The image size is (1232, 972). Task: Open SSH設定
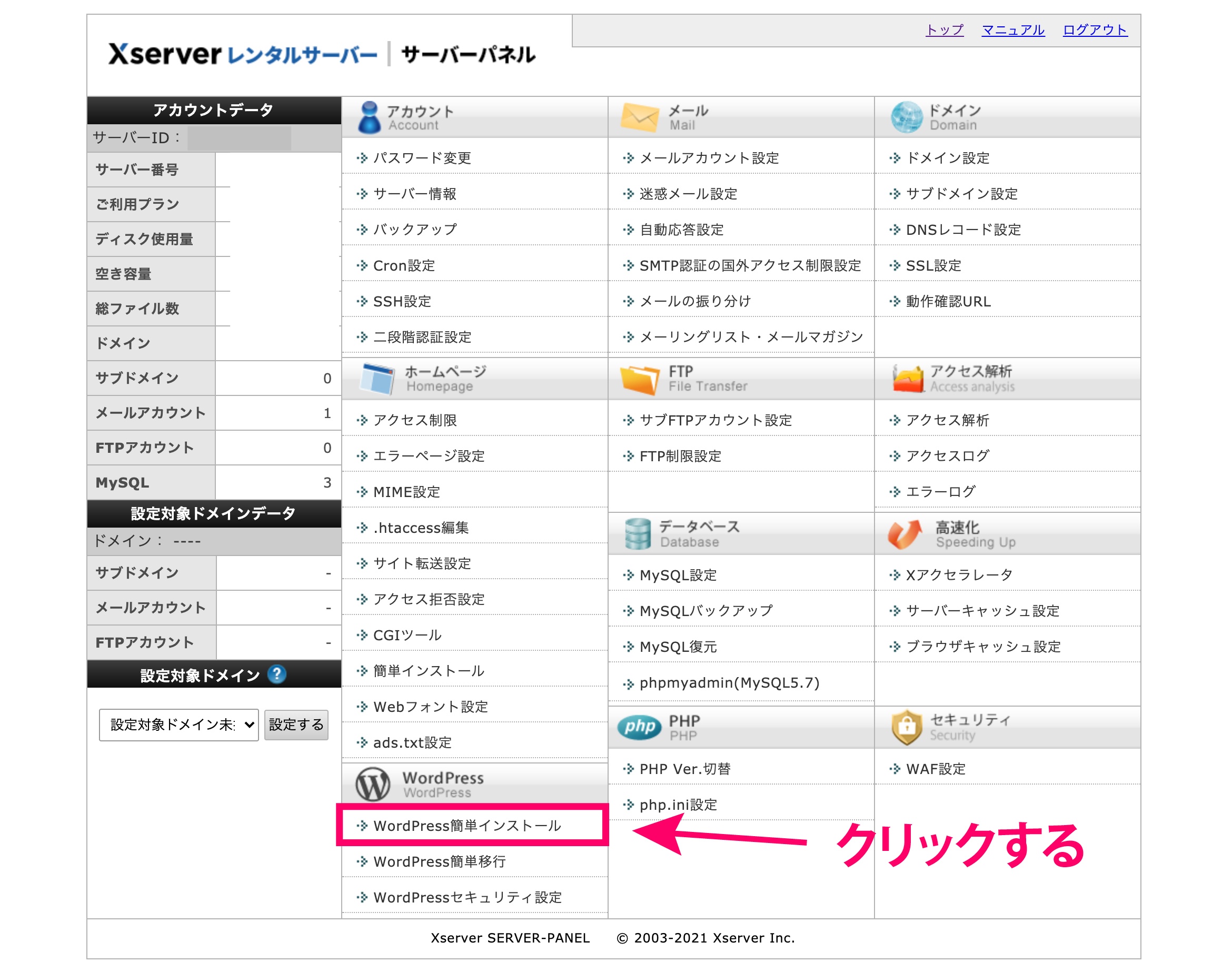(402, 301)
